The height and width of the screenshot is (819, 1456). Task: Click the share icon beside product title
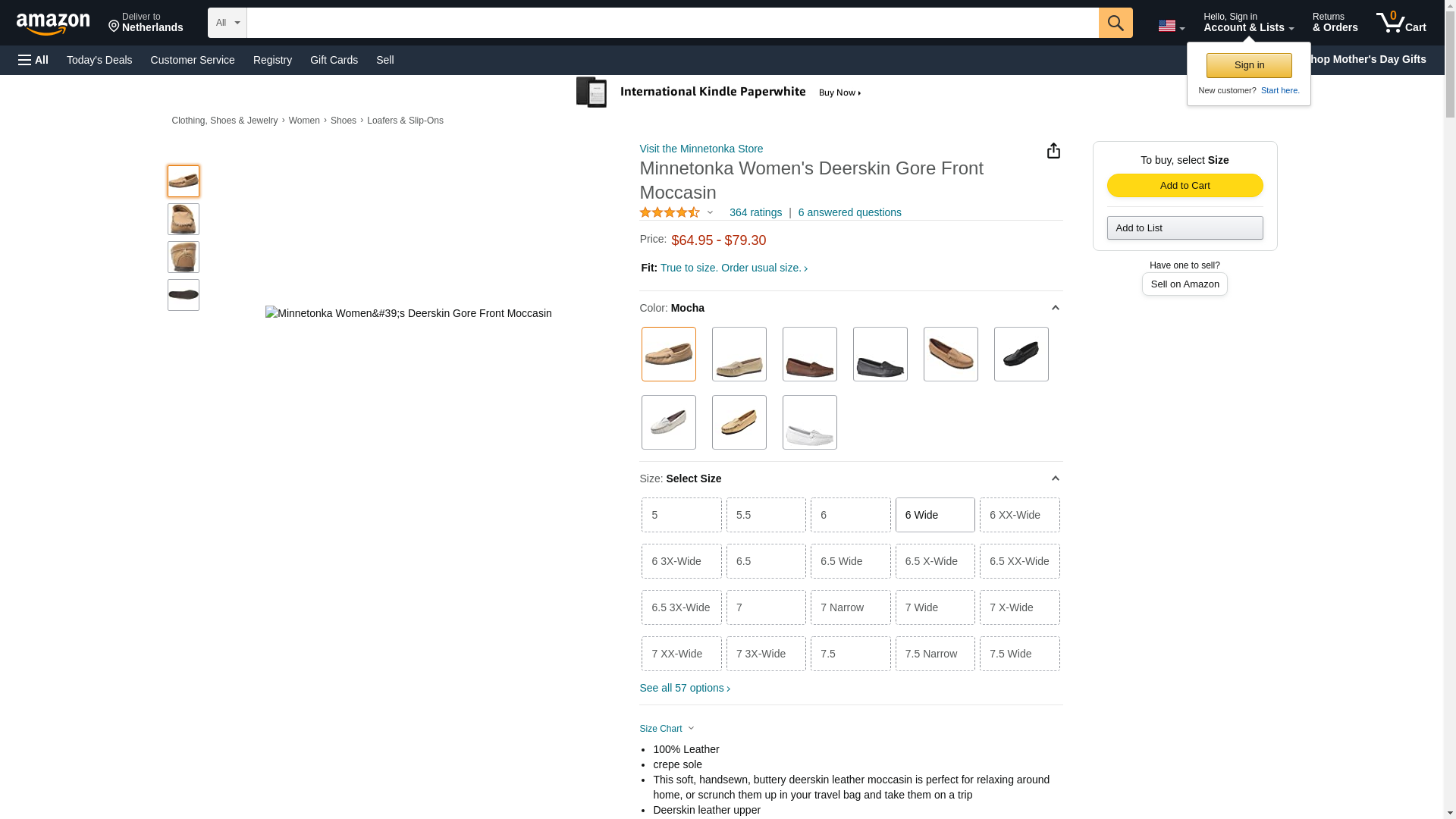click(1053, 151)
